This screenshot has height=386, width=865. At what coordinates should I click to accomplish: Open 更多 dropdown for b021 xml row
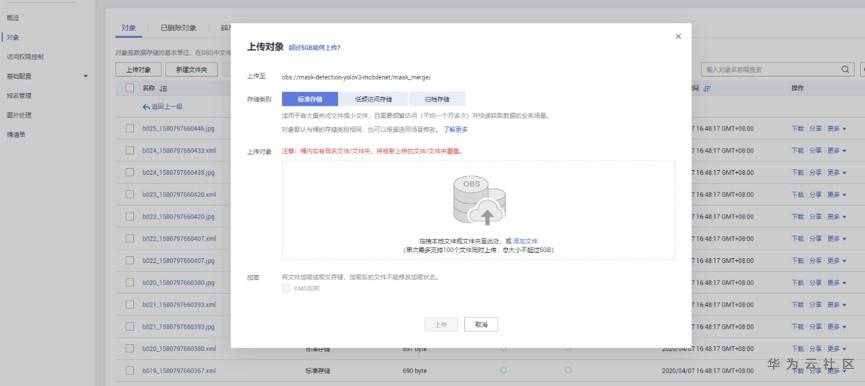pyautogui.click(x=836, y=304)
